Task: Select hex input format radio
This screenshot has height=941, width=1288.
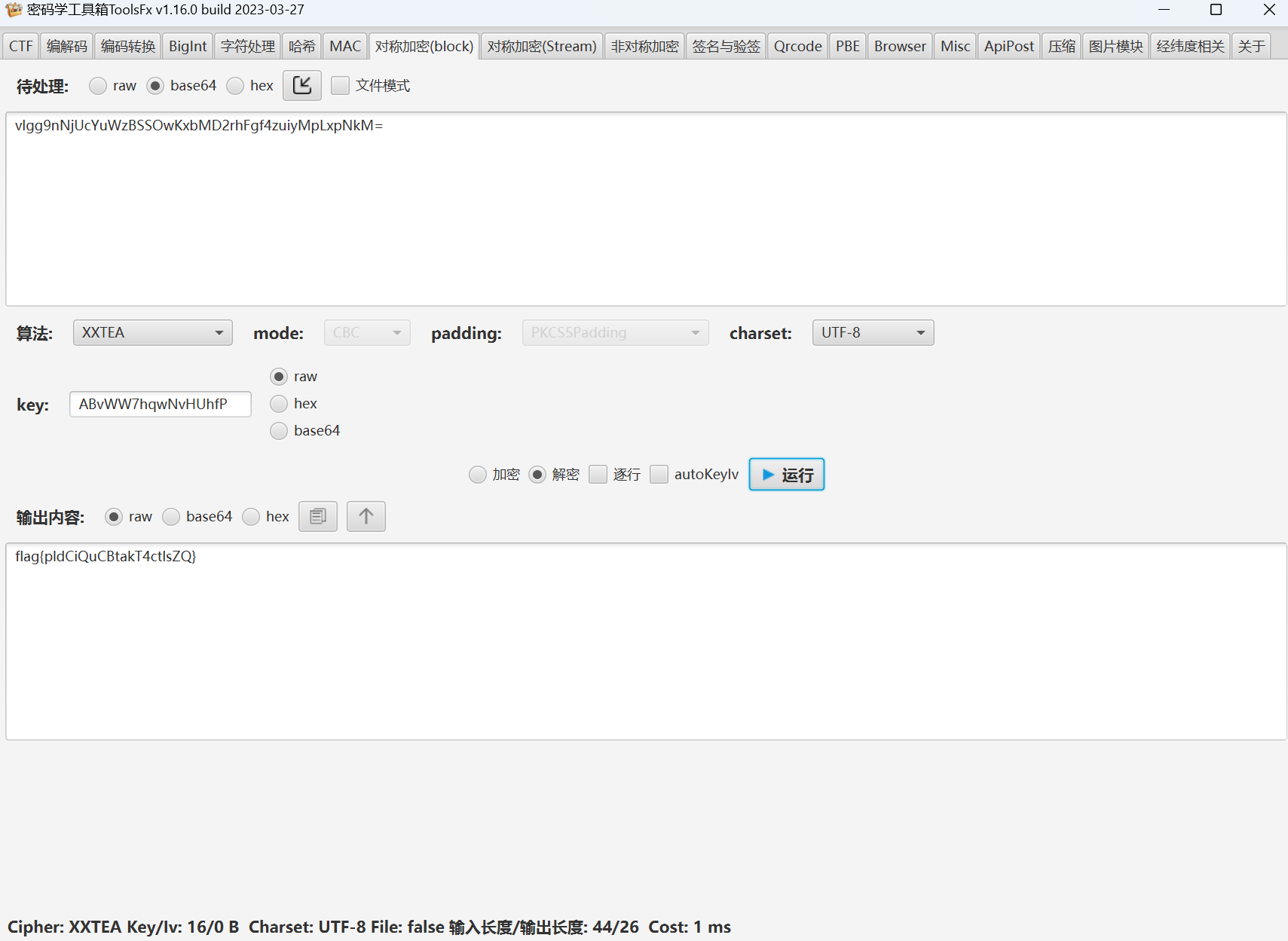Action: [x=235, y=86]
